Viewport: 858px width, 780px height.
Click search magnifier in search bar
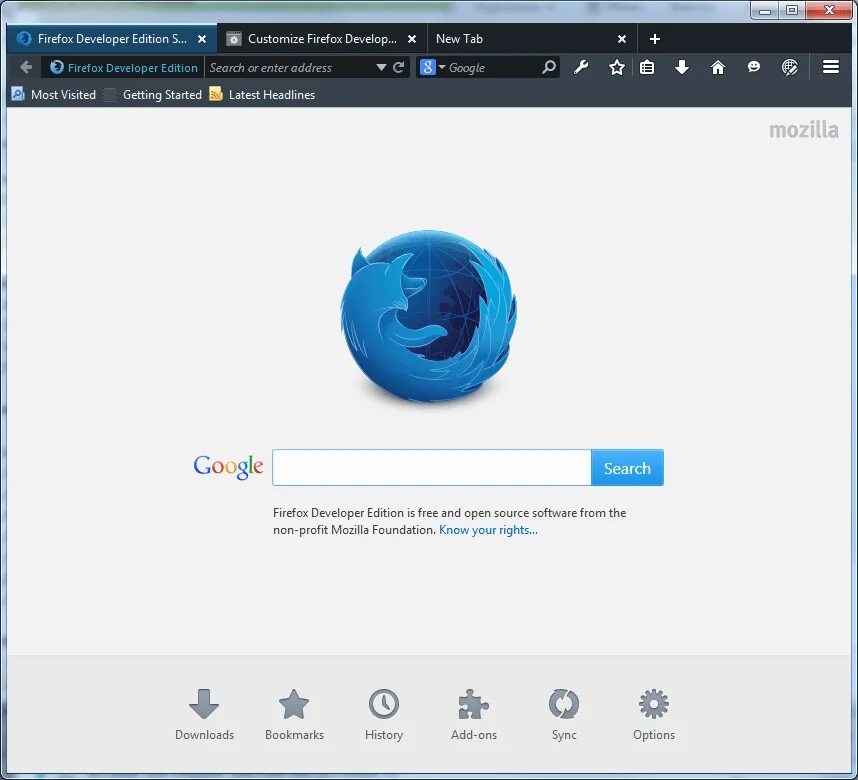549,67
